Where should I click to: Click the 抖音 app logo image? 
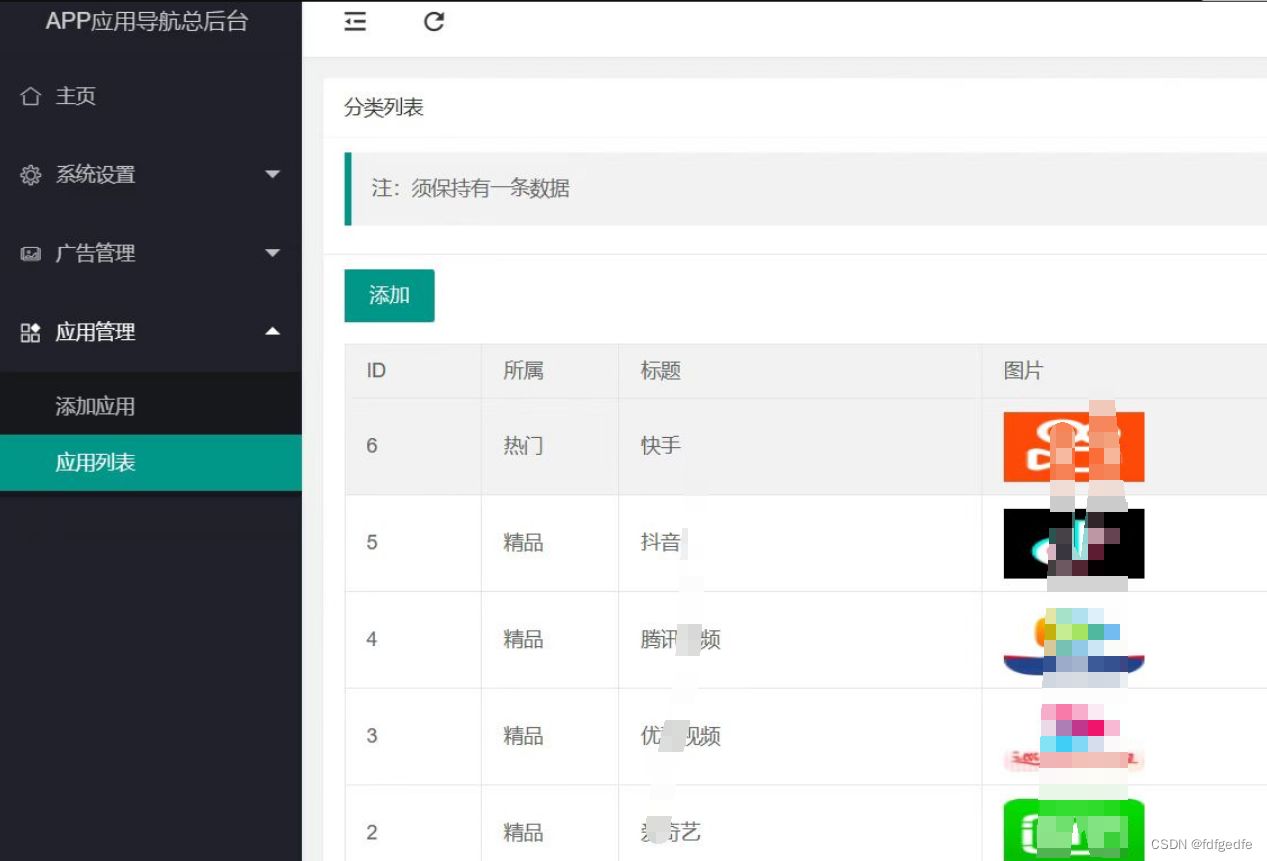click(x=1073, y=543)
